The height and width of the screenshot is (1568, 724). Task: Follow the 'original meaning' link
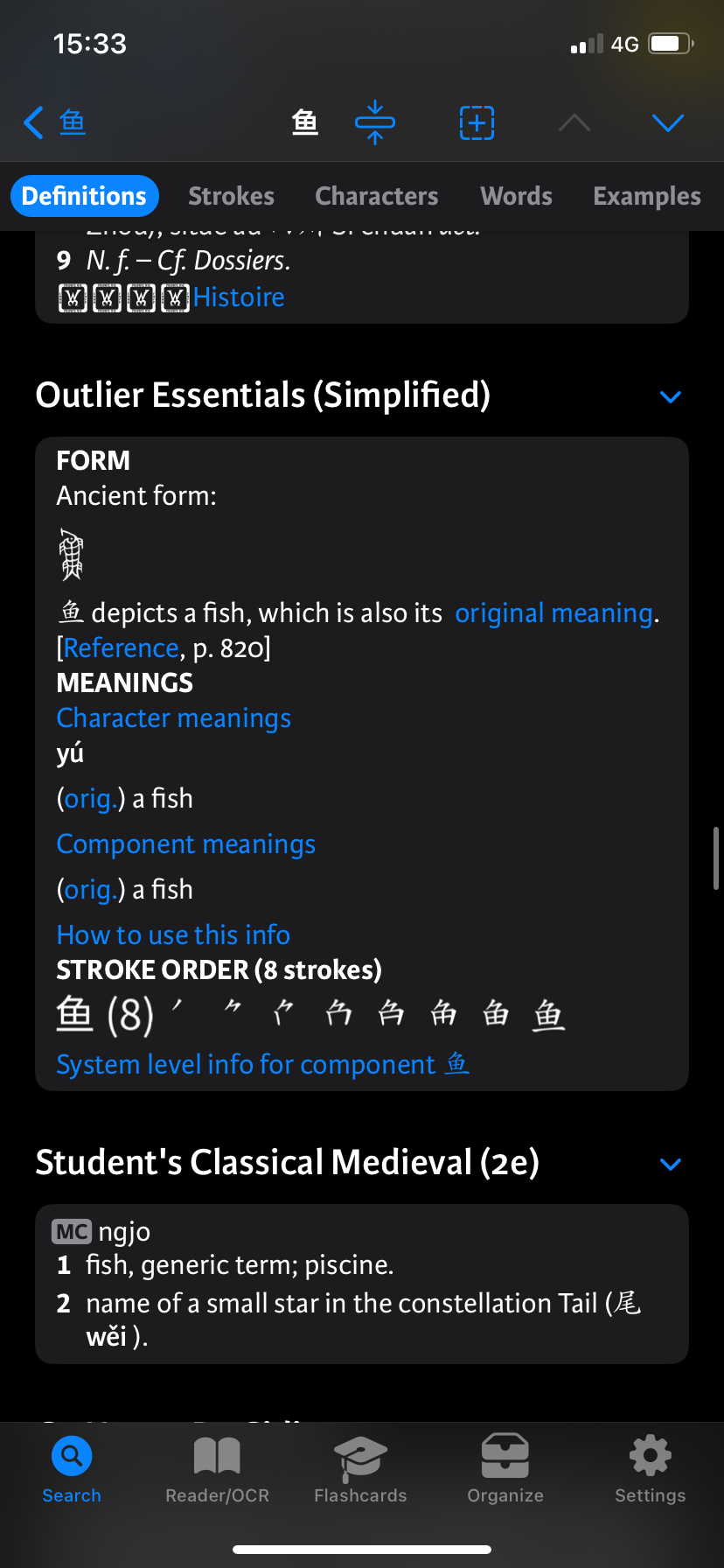554,613
